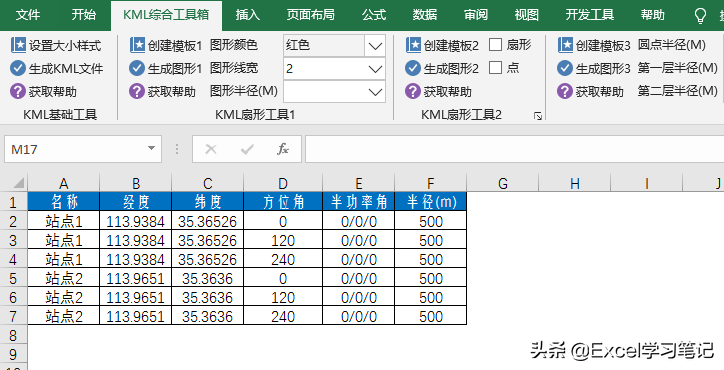
Task: Click 生成图形2 checkmark icon
Action: click(x=413, y=68)
